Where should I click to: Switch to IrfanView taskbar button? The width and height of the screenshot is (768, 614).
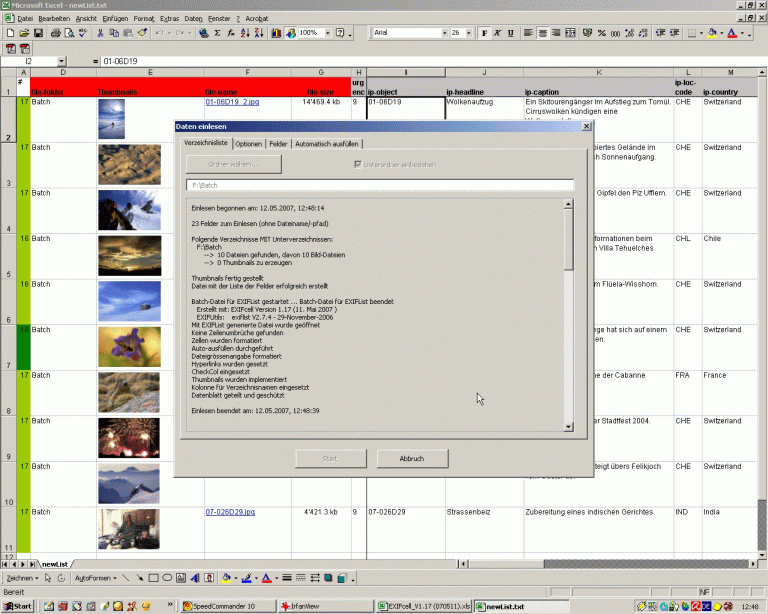327,606
